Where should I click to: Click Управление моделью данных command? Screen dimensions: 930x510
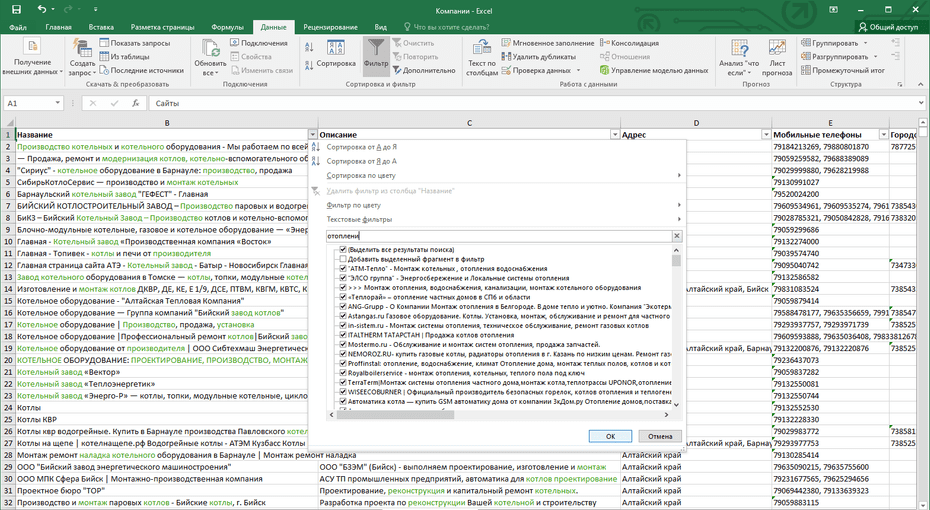click(x=654, y=70)
